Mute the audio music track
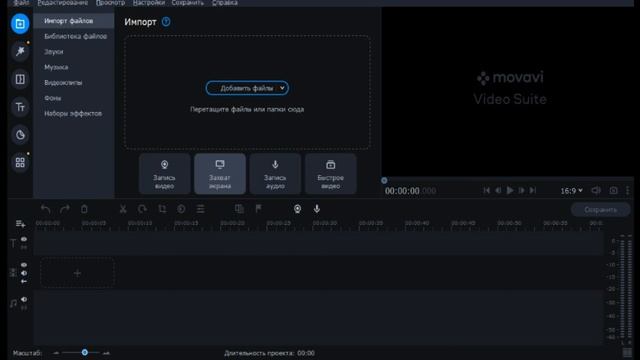 click(x=24, y=299)
